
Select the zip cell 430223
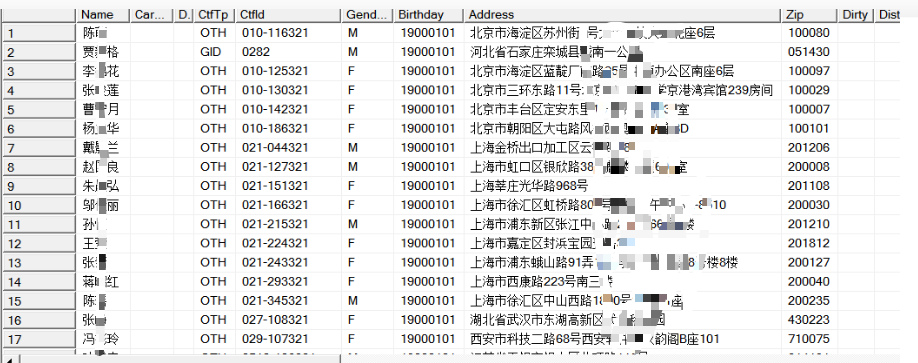(810, 320)
